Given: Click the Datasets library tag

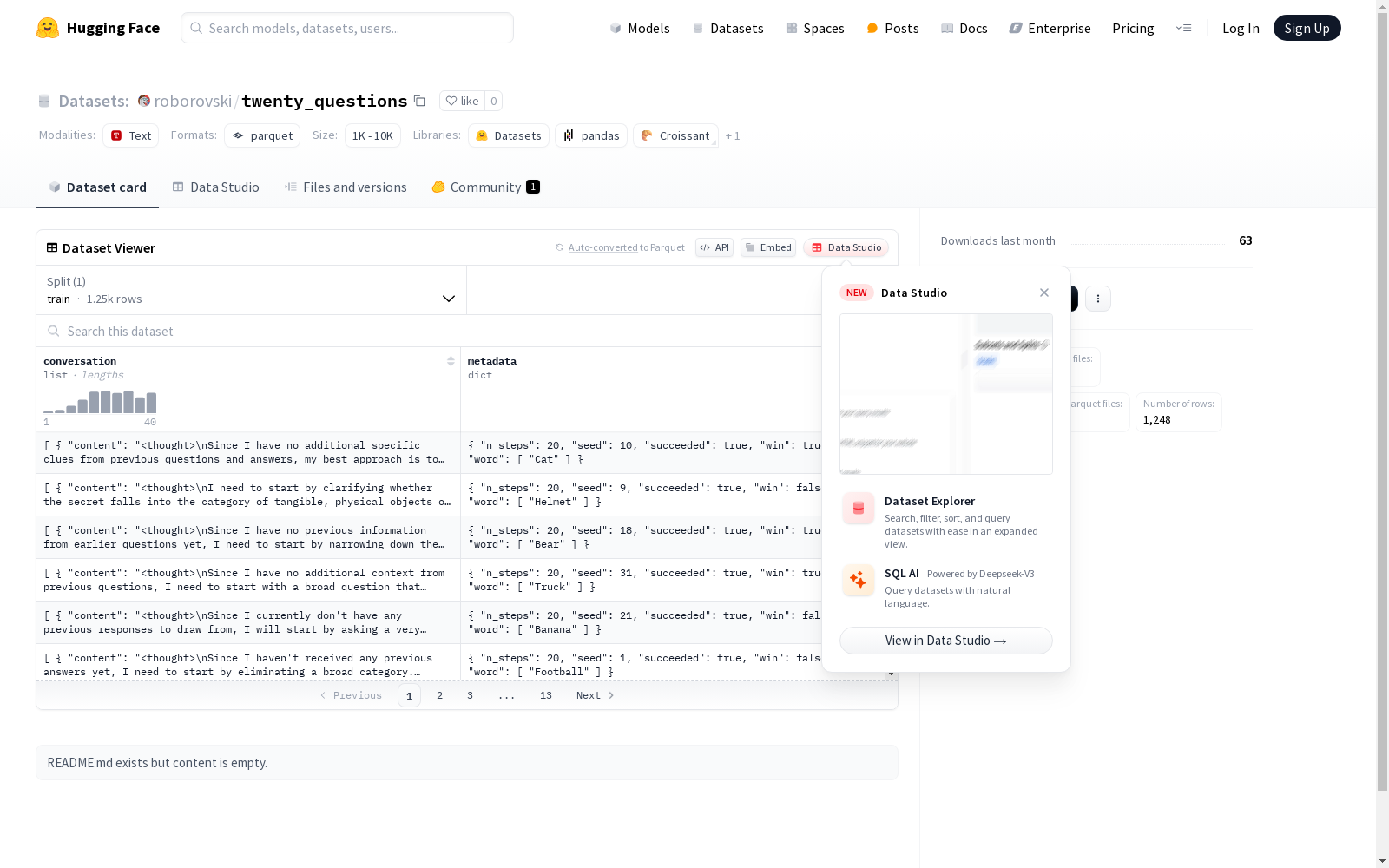Looking at the screenshot, I should 509,135.
